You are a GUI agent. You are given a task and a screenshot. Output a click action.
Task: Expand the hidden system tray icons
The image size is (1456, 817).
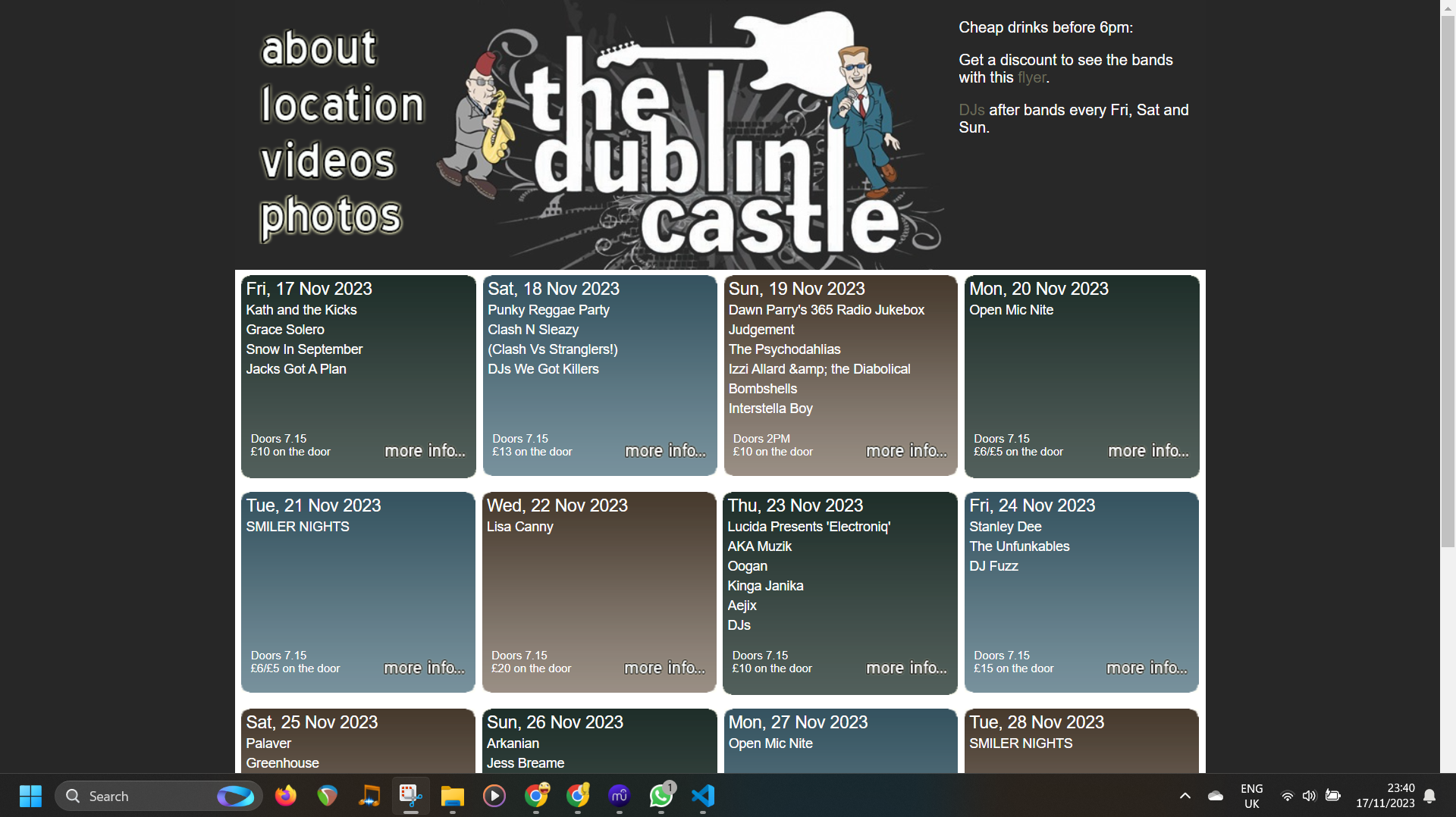(x=1185, y=796)
